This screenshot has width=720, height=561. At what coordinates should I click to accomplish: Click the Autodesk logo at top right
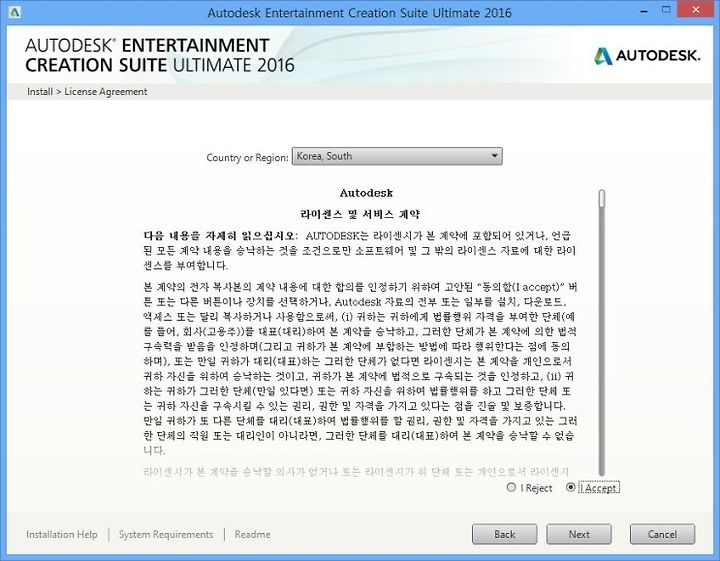[647, 56]
